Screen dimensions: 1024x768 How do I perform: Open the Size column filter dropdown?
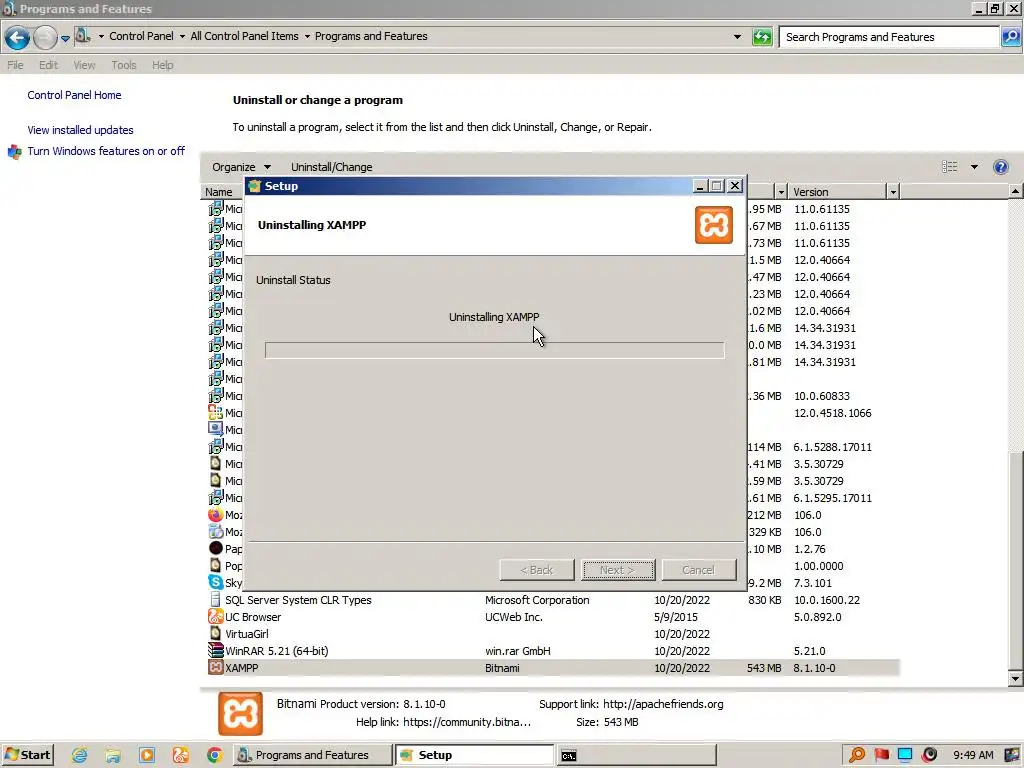tap(781, 192)
